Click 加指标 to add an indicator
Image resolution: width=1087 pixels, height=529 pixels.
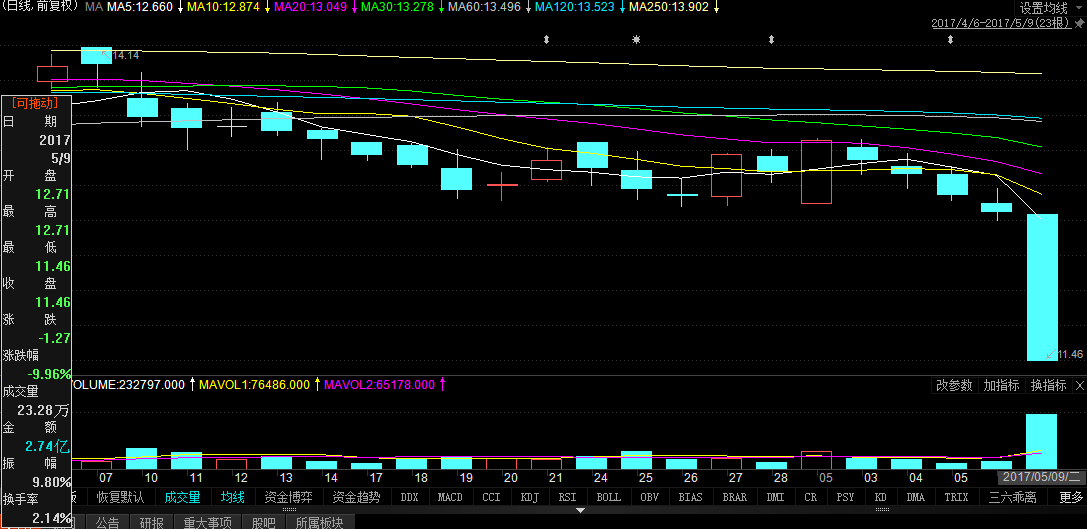pos(1000,385)
